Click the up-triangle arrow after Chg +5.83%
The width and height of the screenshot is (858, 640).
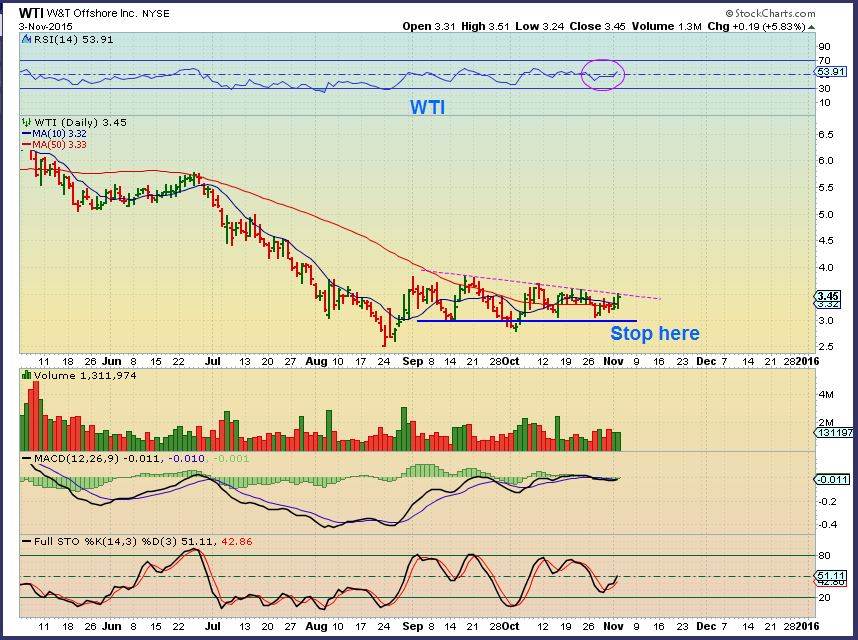click(x=811, y=26)
